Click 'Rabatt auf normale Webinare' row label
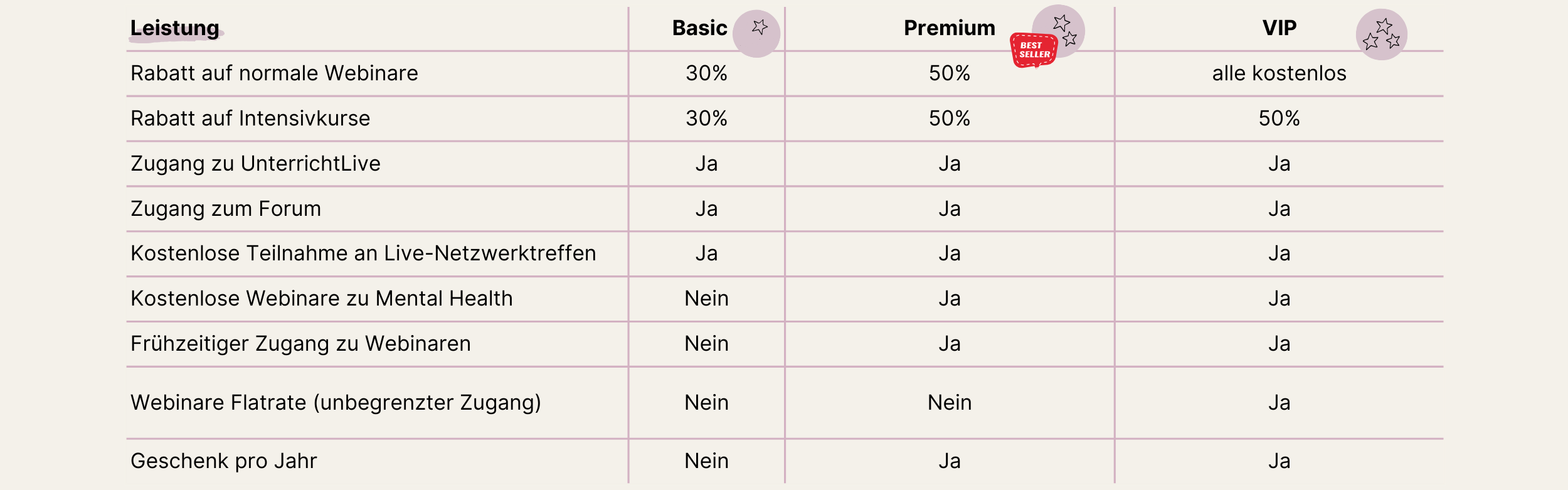1568x490 pixels. tap(274, 73)
